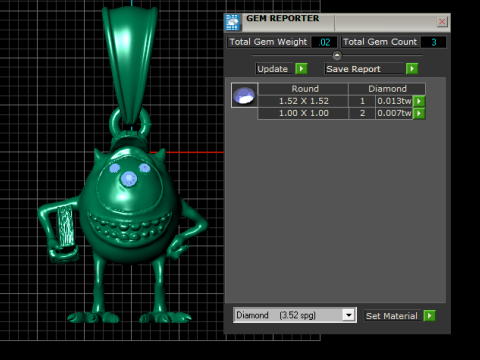Click the Set Material button label
The height and width of the screenshot is (360, 480).
pyautogui.click(x=392, y=316)
